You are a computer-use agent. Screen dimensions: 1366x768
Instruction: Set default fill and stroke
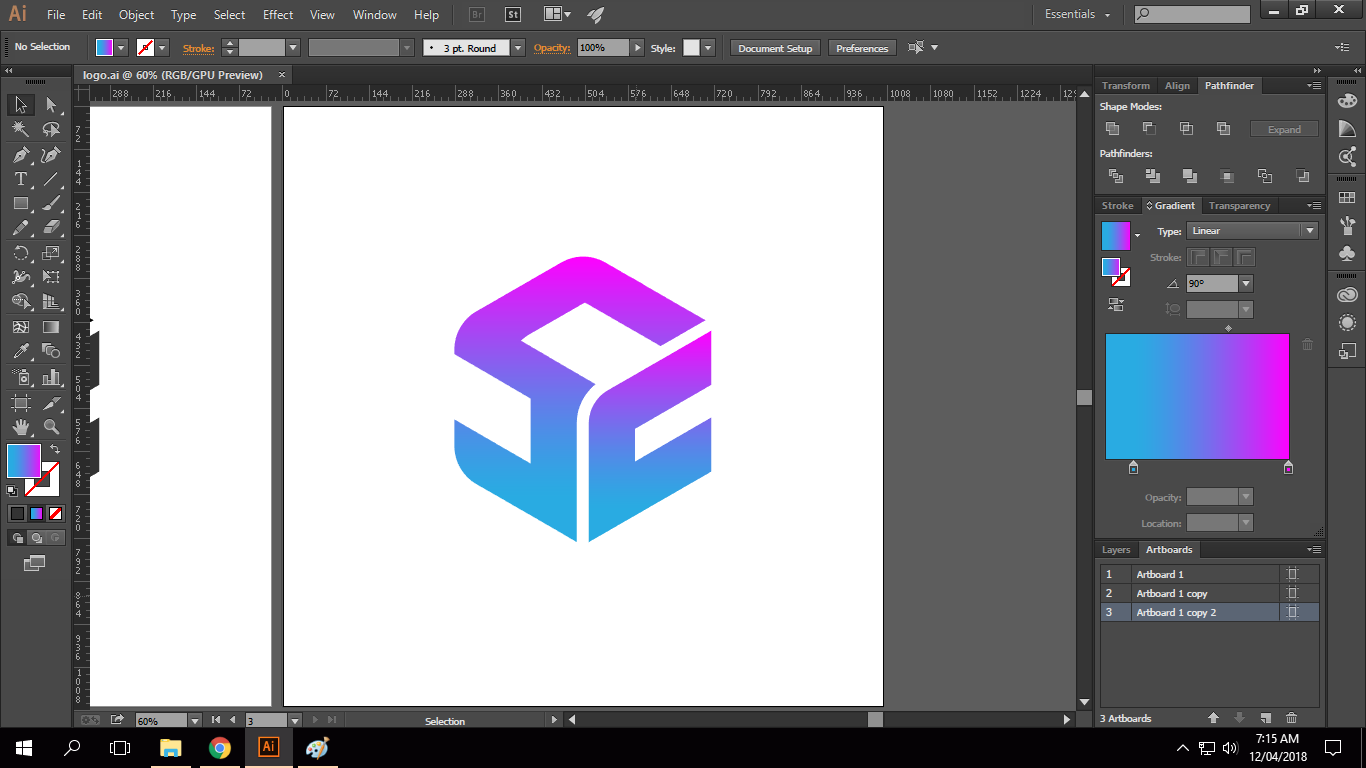coord(12,490)
